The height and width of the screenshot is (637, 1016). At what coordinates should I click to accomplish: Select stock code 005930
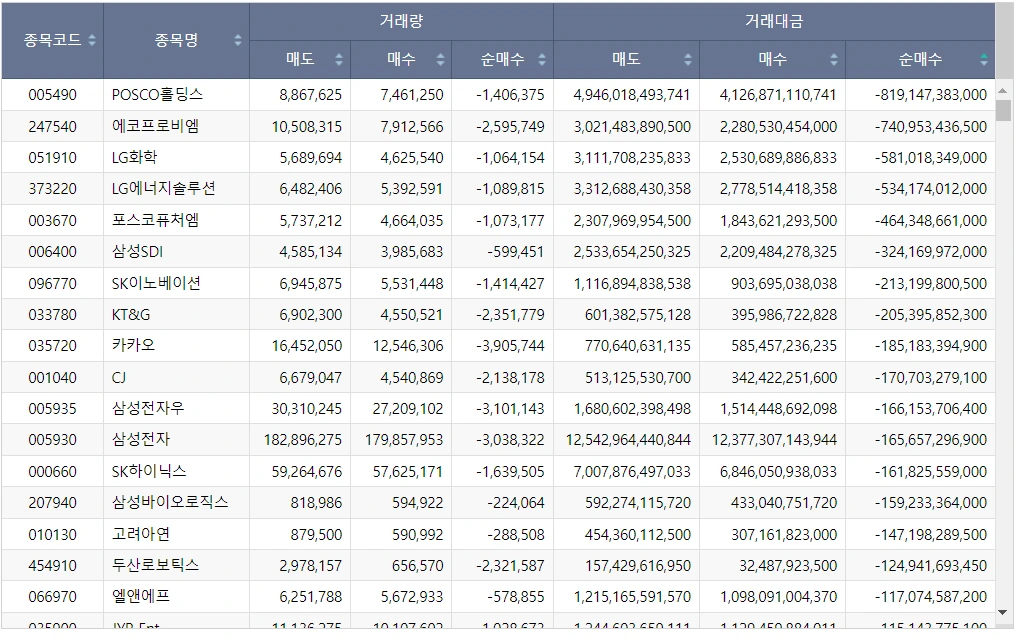pyautogui.click(x=52, y=439)
